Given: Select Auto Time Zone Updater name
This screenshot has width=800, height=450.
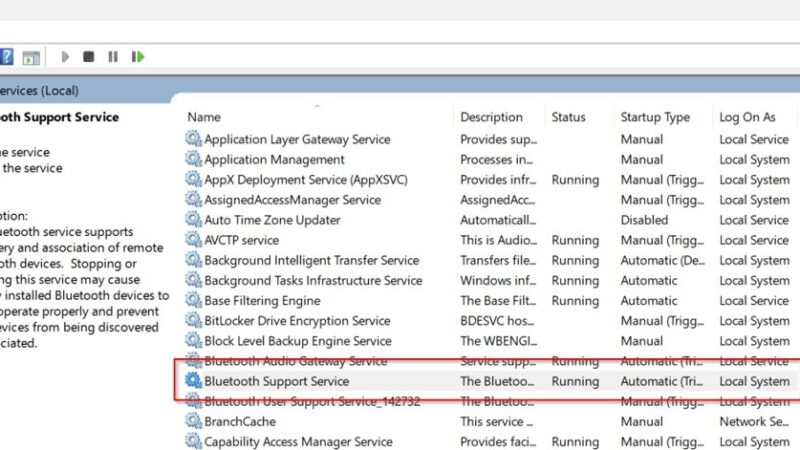Looking at the screenshot, I should pyautogui.click(x=272, y=220).
